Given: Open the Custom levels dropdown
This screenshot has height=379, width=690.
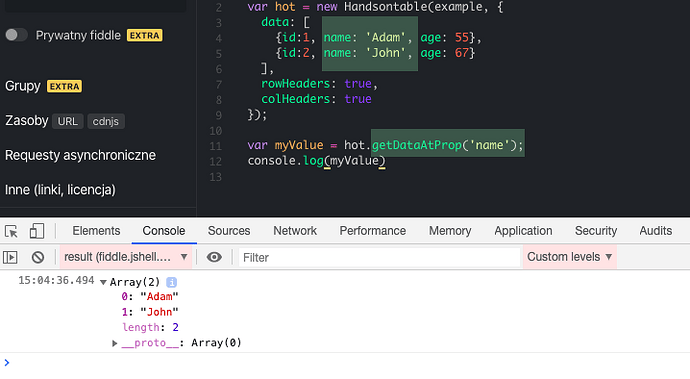Looking at the screenshot, I should tap(569, 257).
